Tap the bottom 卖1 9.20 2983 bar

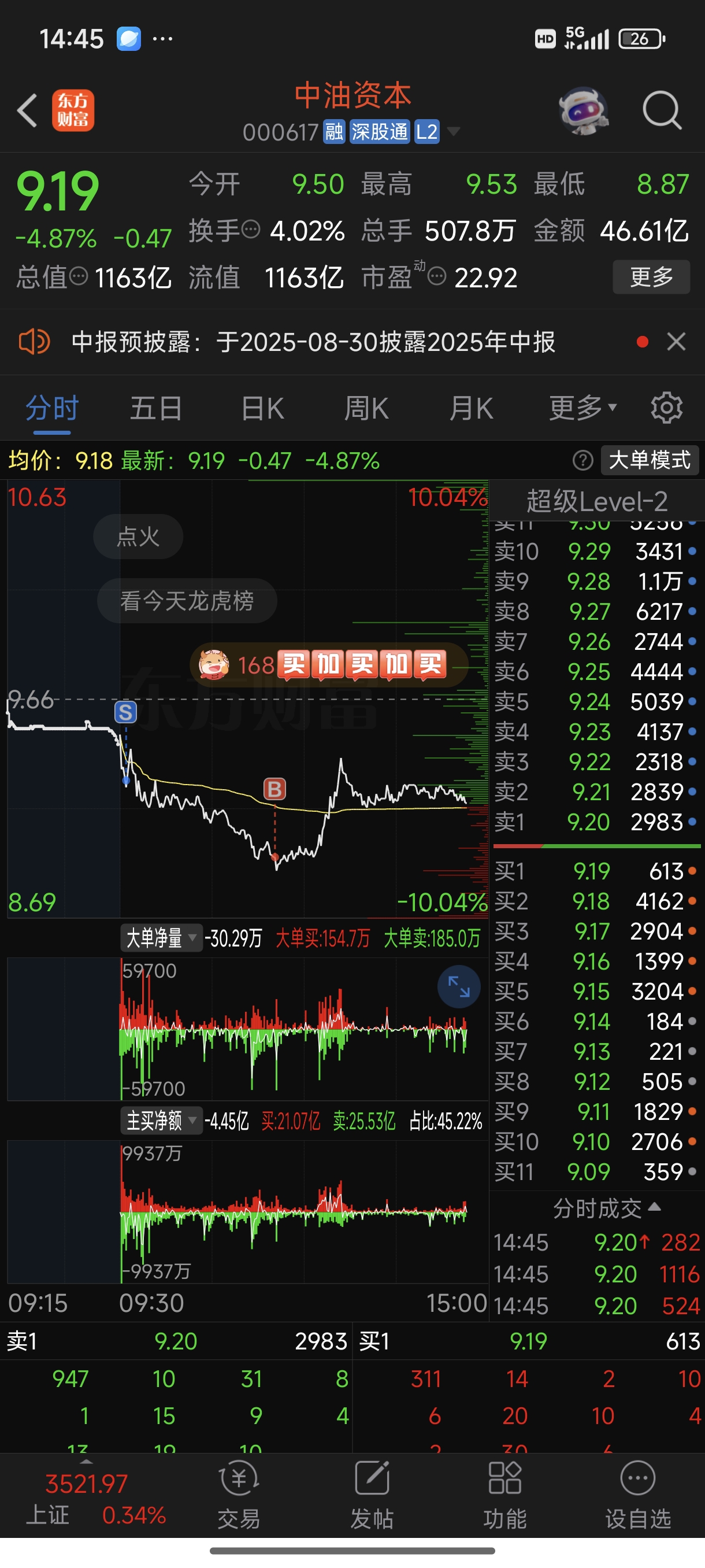tap(176, 1341)
